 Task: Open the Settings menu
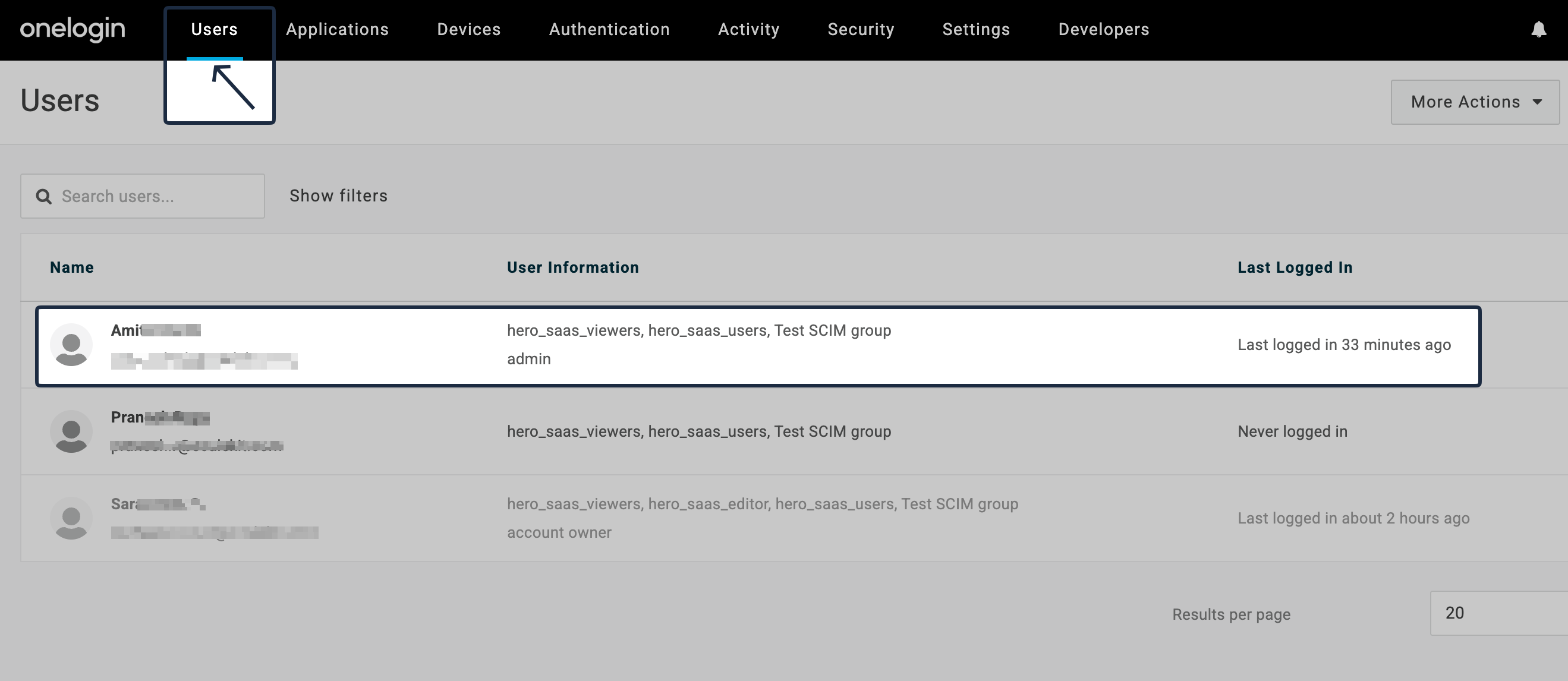pyautogui.click(x=976, y=29)
